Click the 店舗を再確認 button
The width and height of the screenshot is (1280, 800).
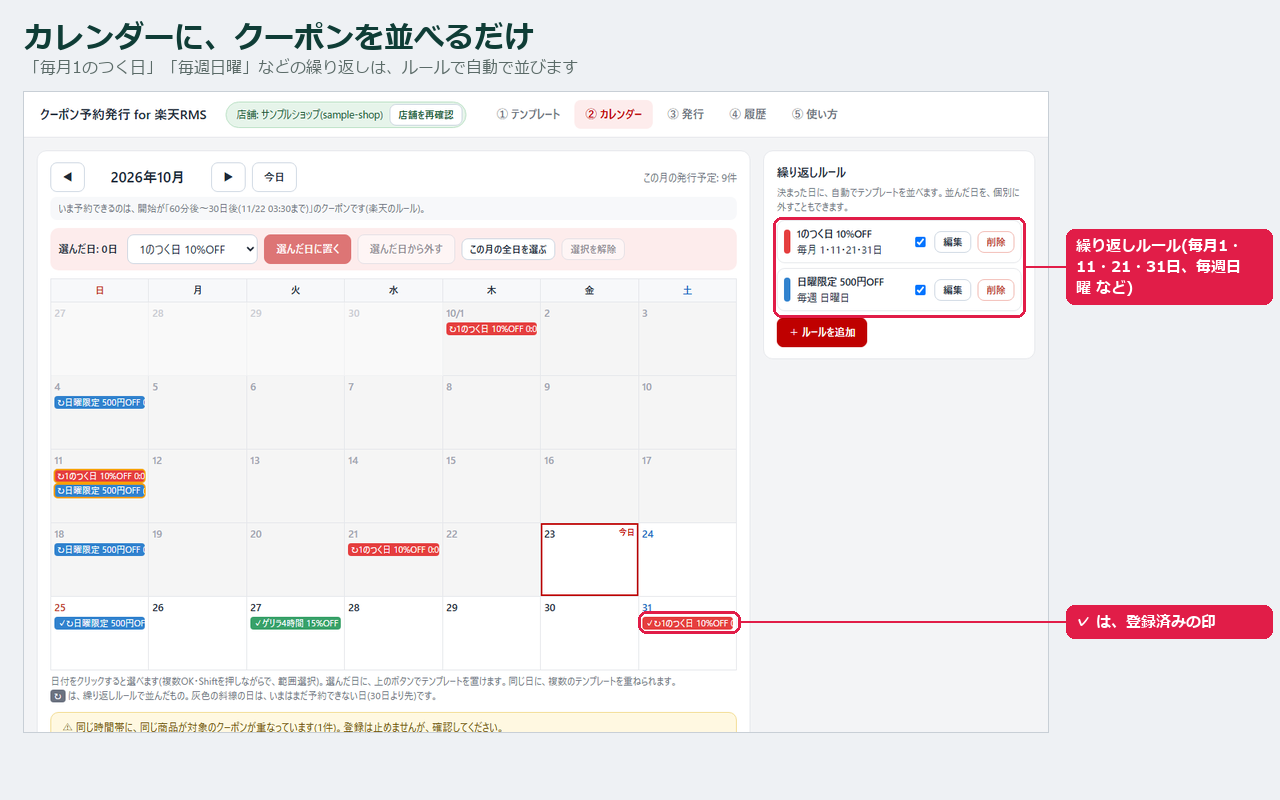point(426,115)
